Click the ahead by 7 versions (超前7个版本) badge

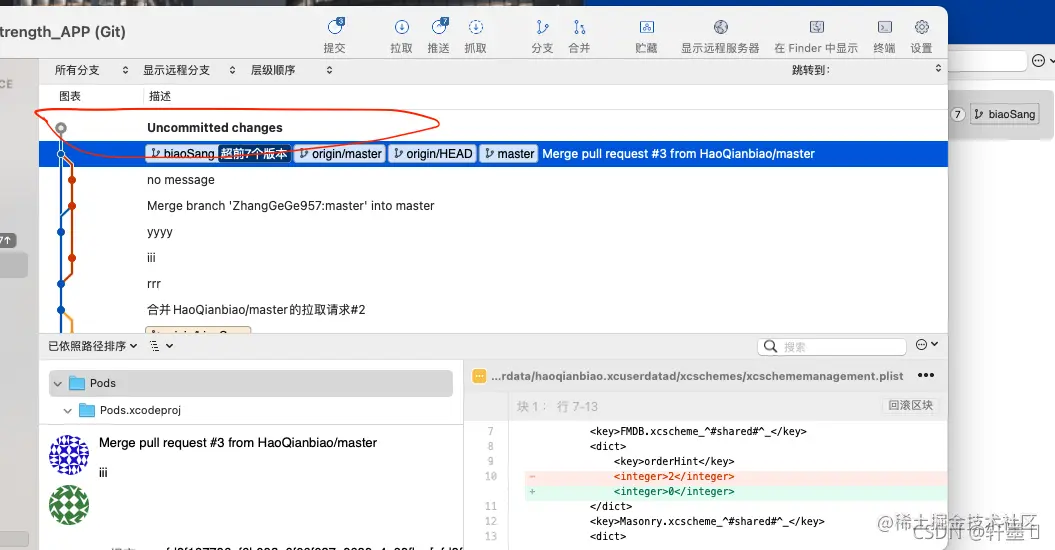tap(254, 154)
